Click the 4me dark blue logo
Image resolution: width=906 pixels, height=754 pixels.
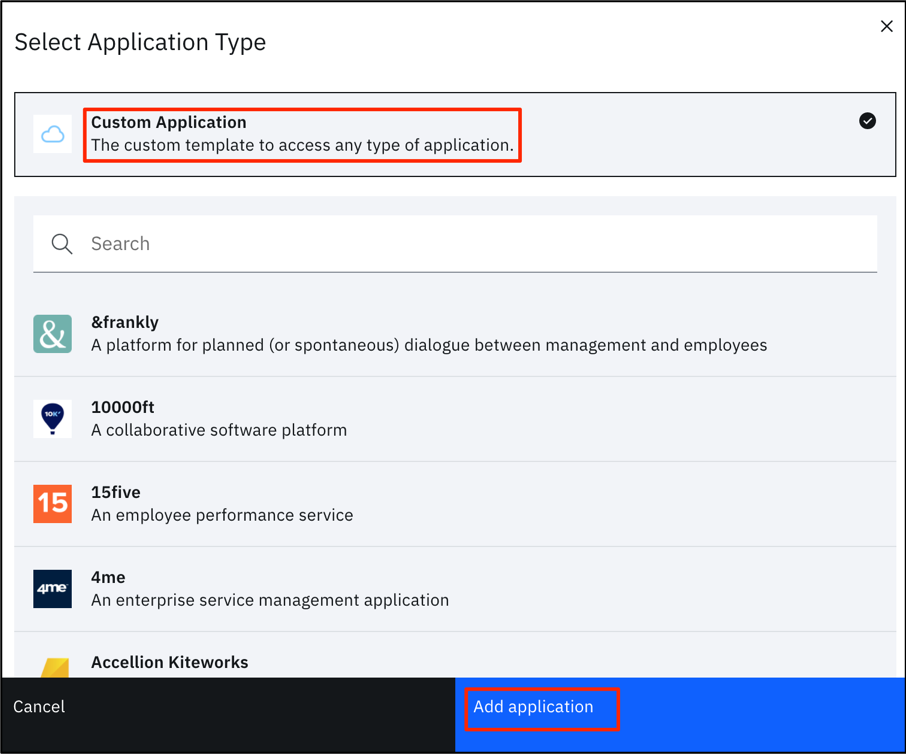[53, 589]
